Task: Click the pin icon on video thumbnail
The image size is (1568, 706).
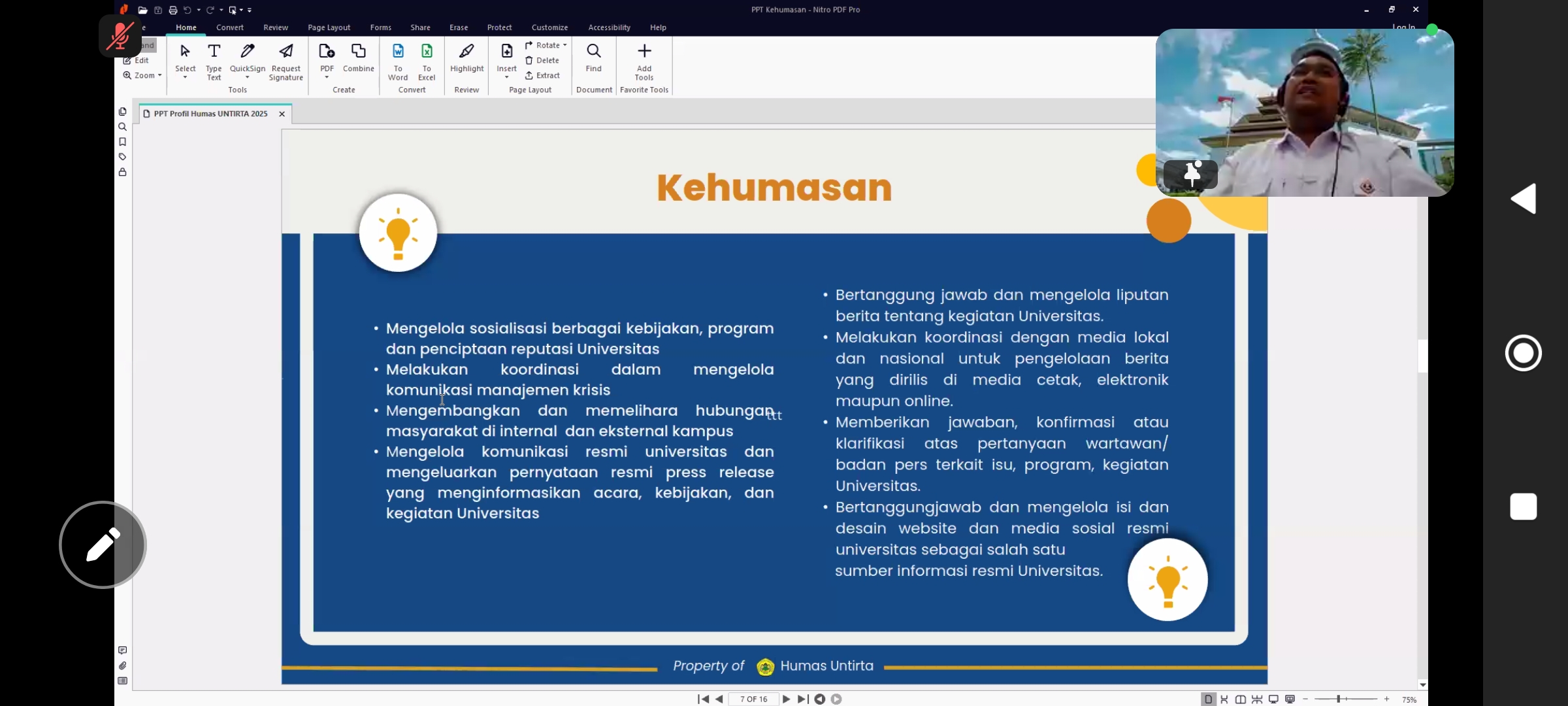Action: [1191, 174]
